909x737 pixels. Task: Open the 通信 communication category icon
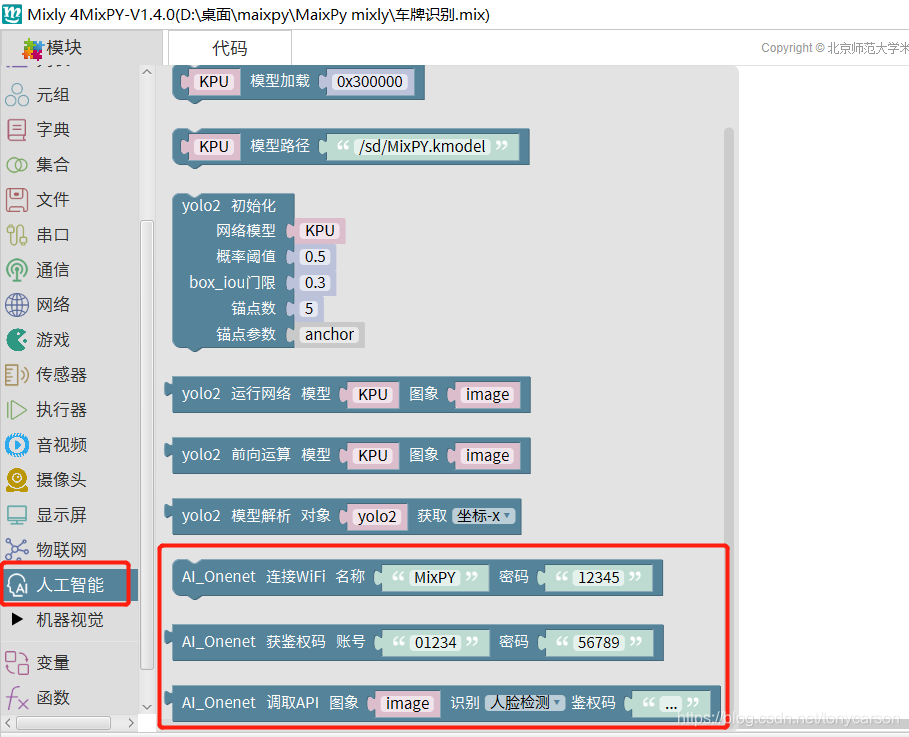[17, 270]
